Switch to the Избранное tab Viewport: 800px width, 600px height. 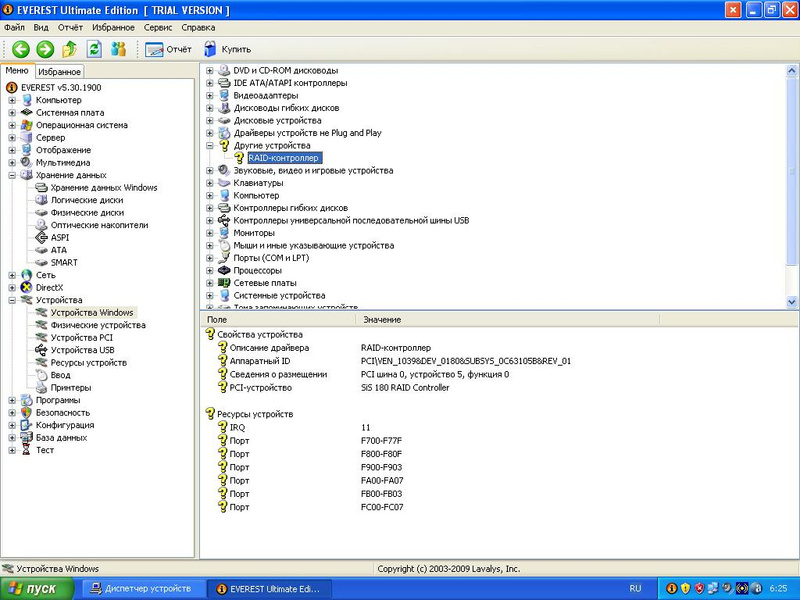pos(59,72)
